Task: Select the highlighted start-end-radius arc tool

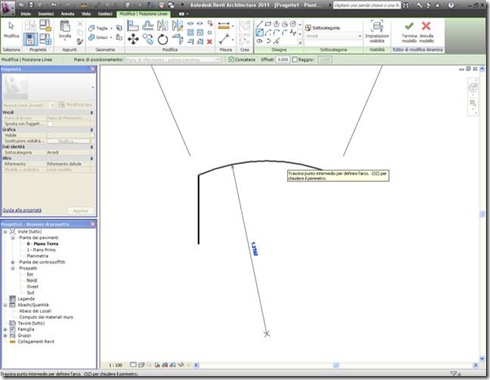Action: pos(260,33)
